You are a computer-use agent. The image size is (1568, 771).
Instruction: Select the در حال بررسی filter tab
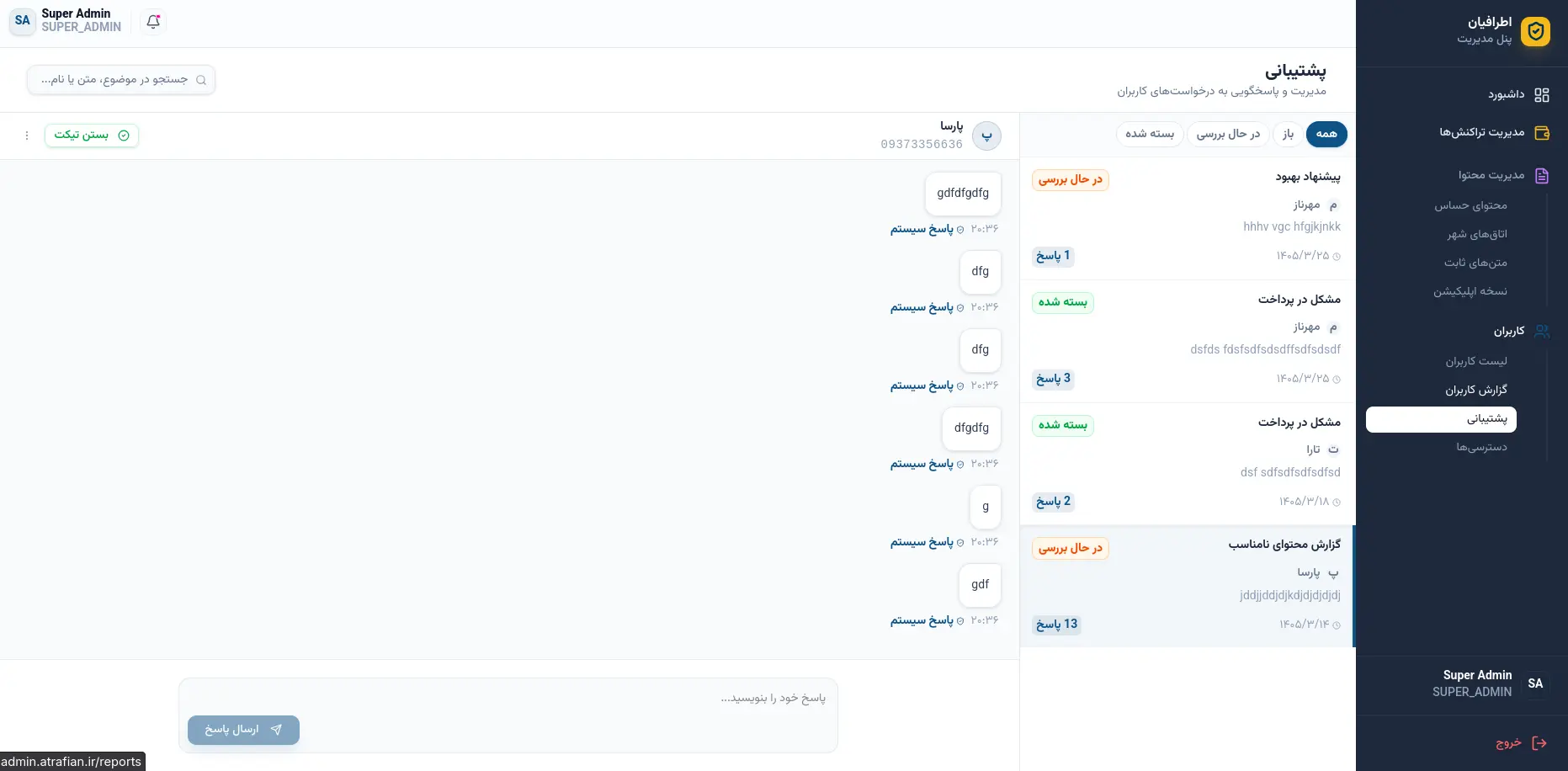(x=1228, y=134)
